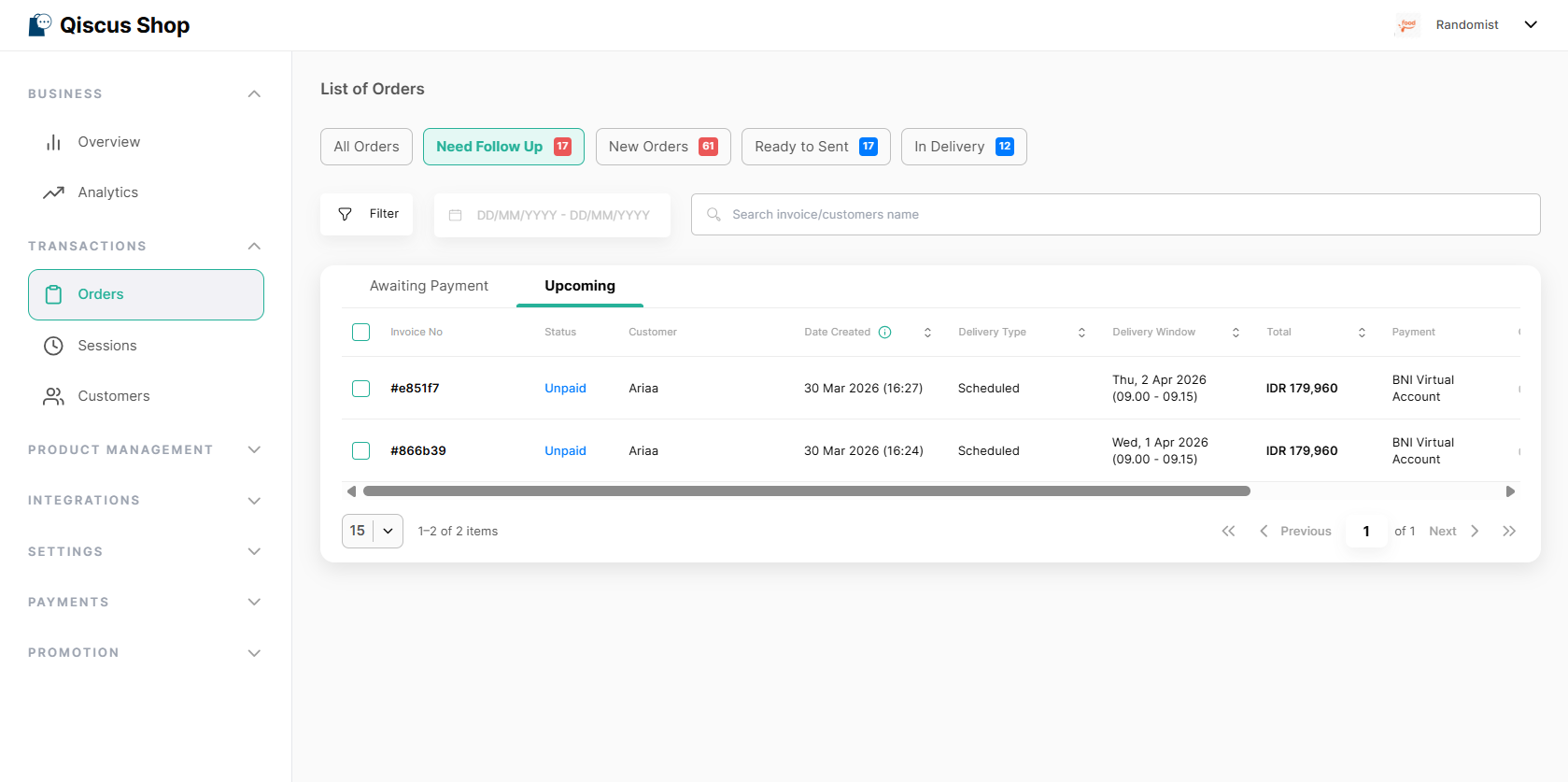Select the checkbox for order #866b39
The height and width of the screenshot is (782, 1568).
(x=361, y=451)
